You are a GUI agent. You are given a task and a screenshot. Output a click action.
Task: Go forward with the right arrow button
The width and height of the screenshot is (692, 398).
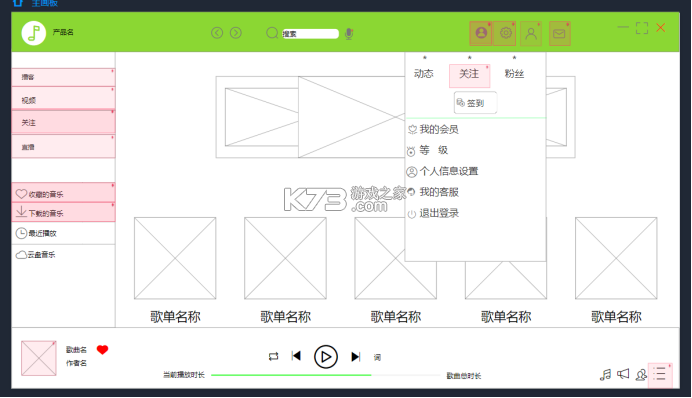tap(236, 33)
